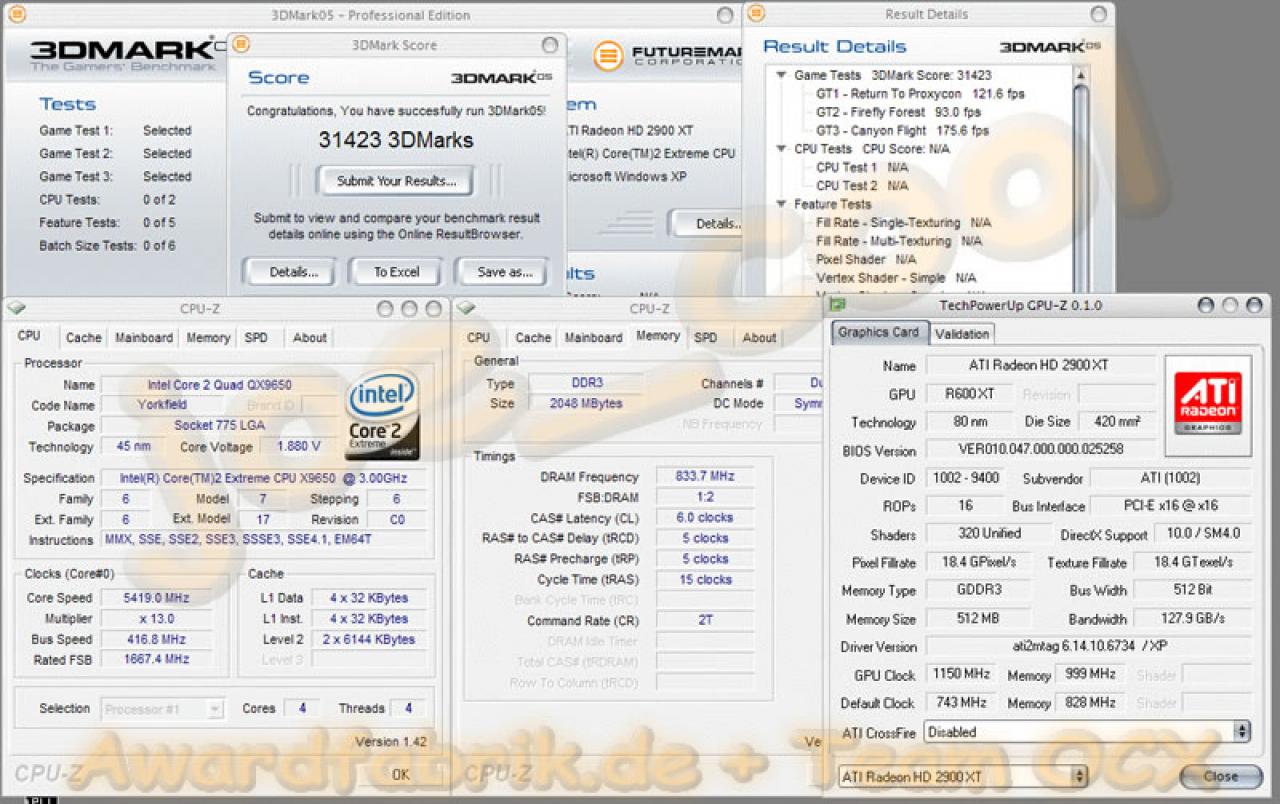Viewport: 1280px width, 804px height.
Task: Click OK in CPU-Z CPU window
Action: coord(400,774)
